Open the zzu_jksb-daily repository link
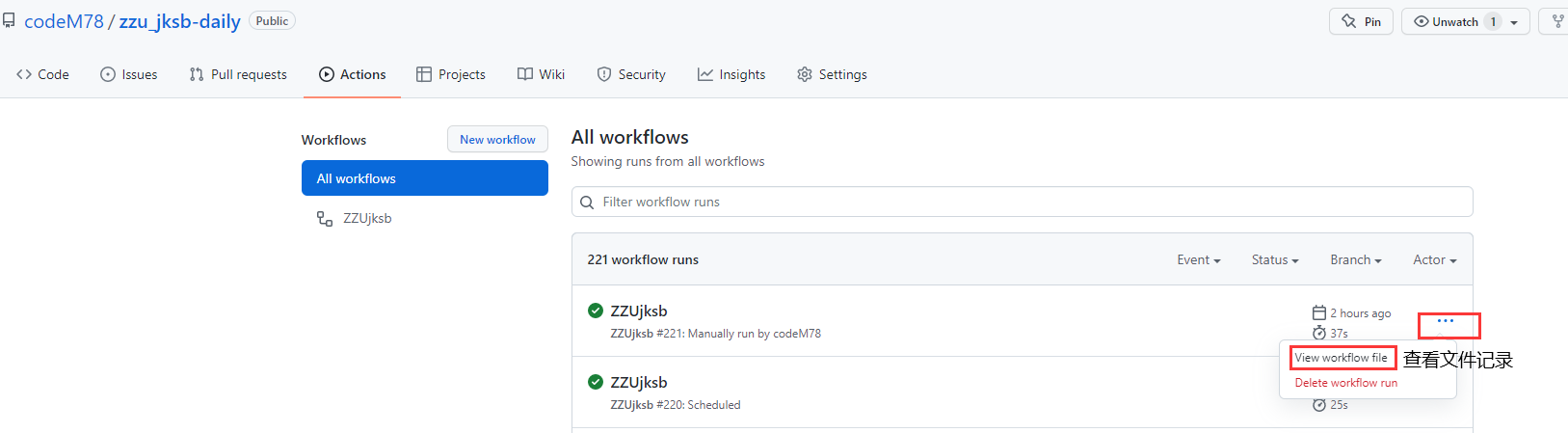 coord(179,21)
